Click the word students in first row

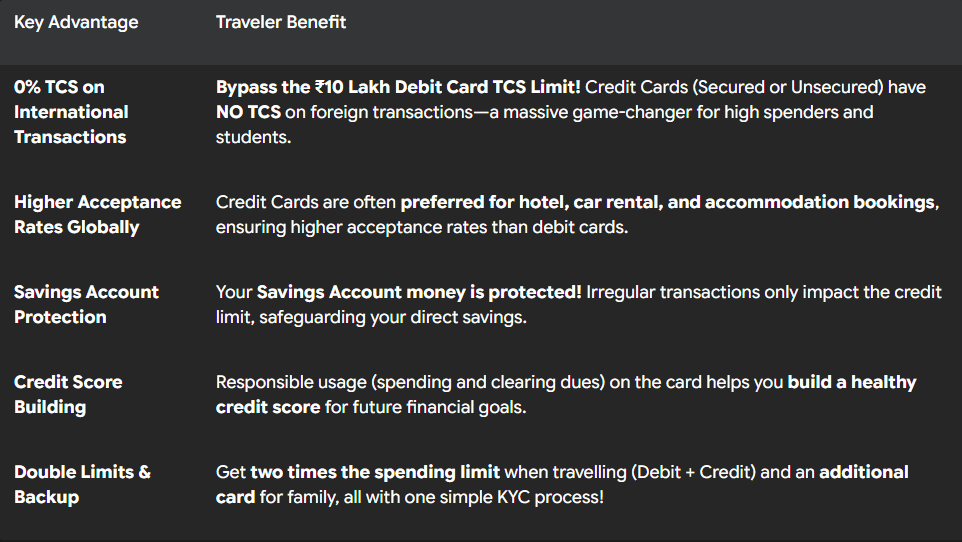point(253,137)
